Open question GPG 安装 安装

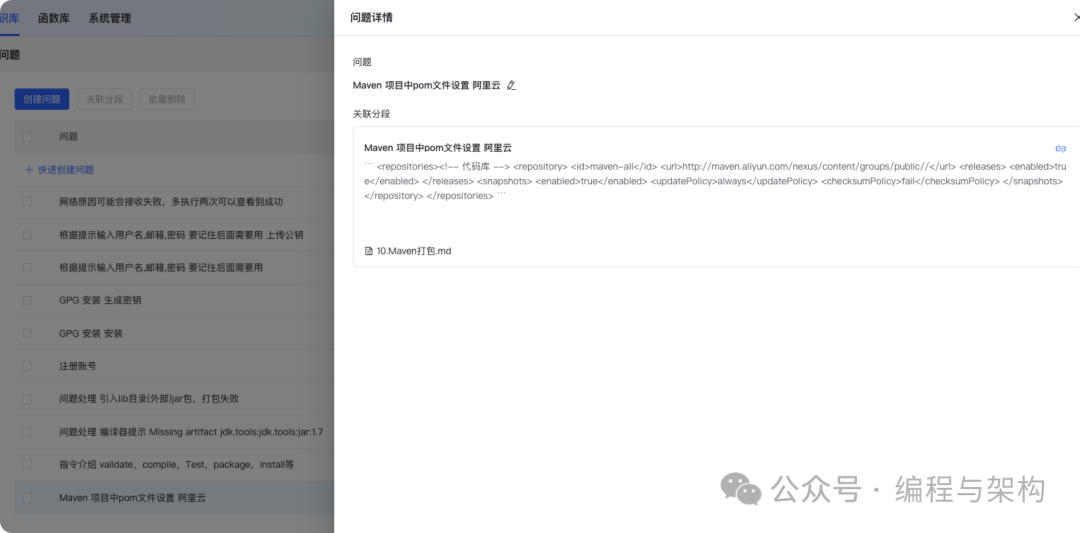pos(91,333)
